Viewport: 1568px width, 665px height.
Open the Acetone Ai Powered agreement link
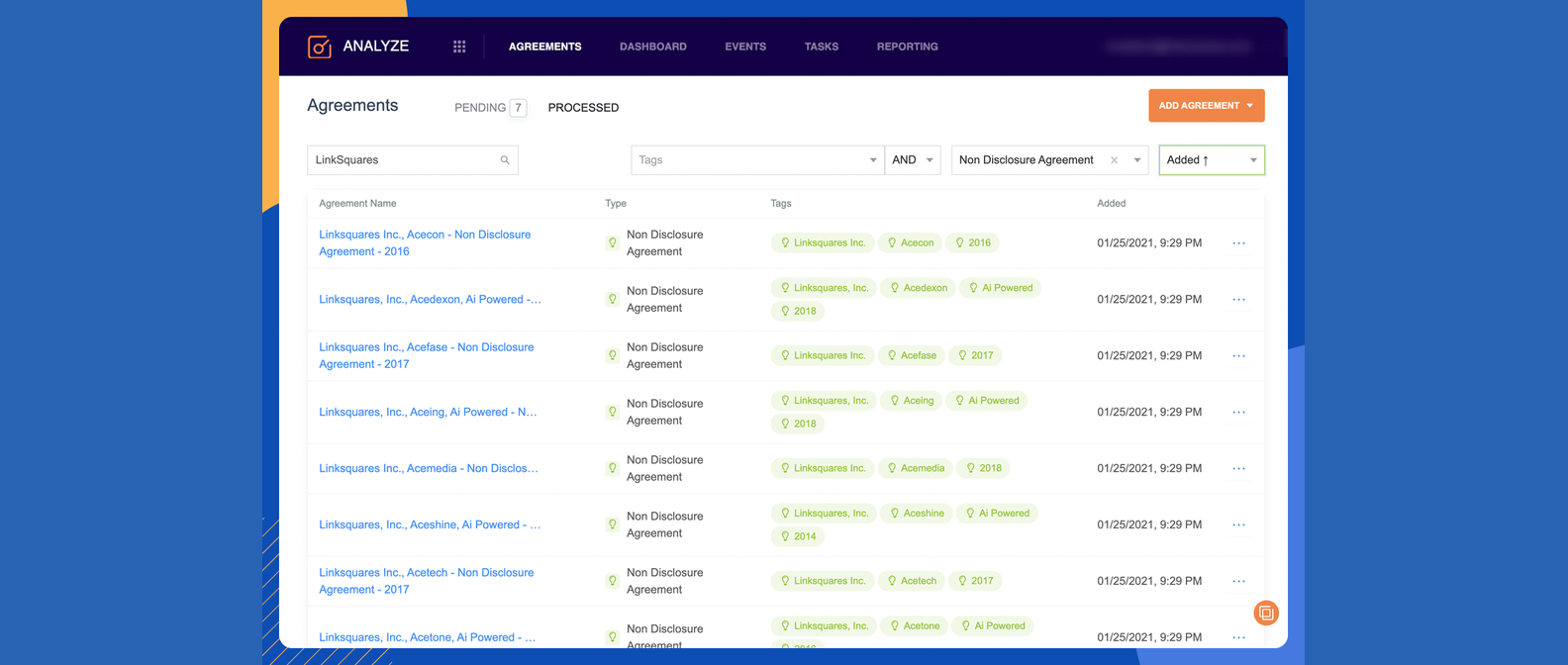(x=428, y=638)
